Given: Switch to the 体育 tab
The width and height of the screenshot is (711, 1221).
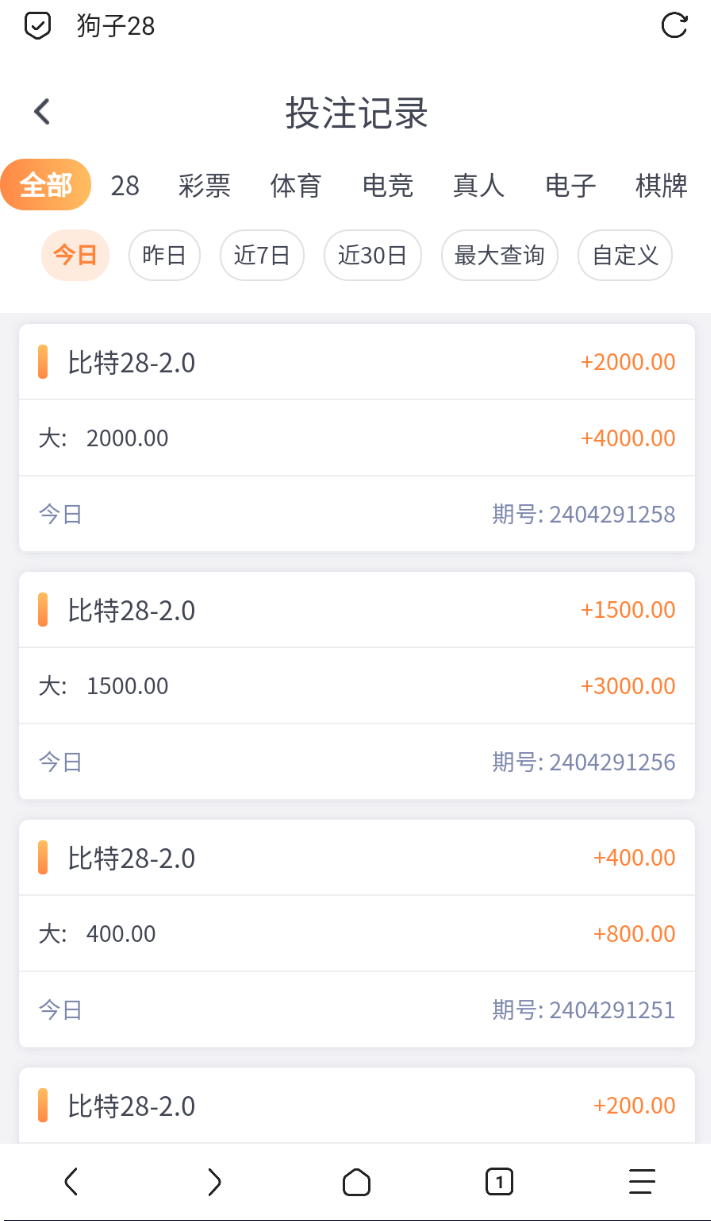Looking at the screenshot, I should (296, 186).
